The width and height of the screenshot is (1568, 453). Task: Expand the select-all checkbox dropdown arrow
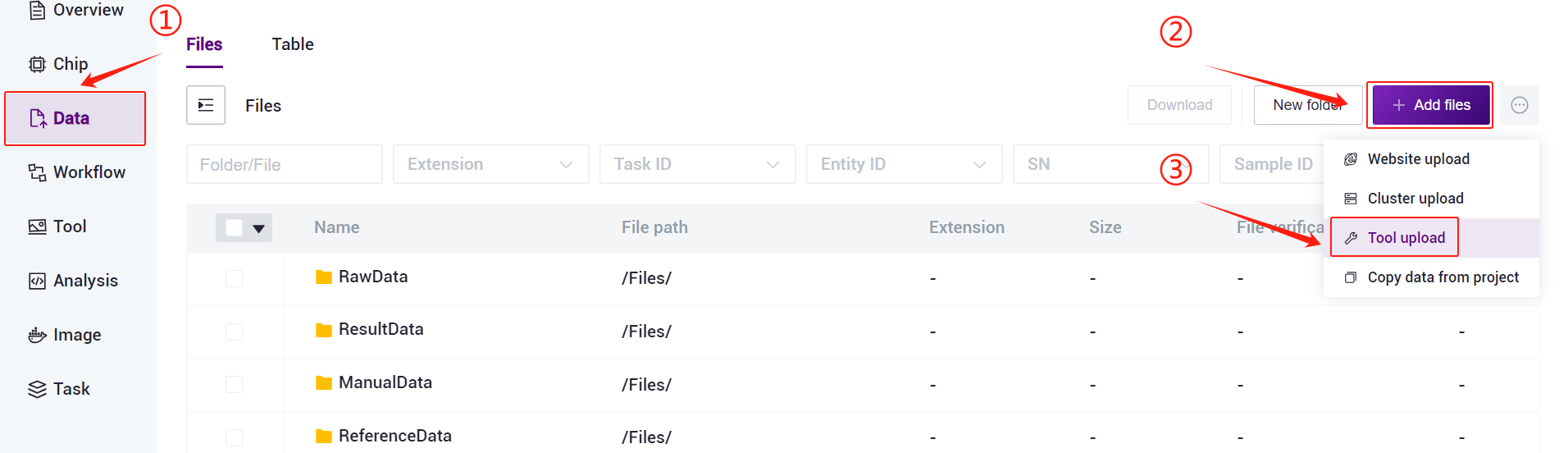pos(259,228)
